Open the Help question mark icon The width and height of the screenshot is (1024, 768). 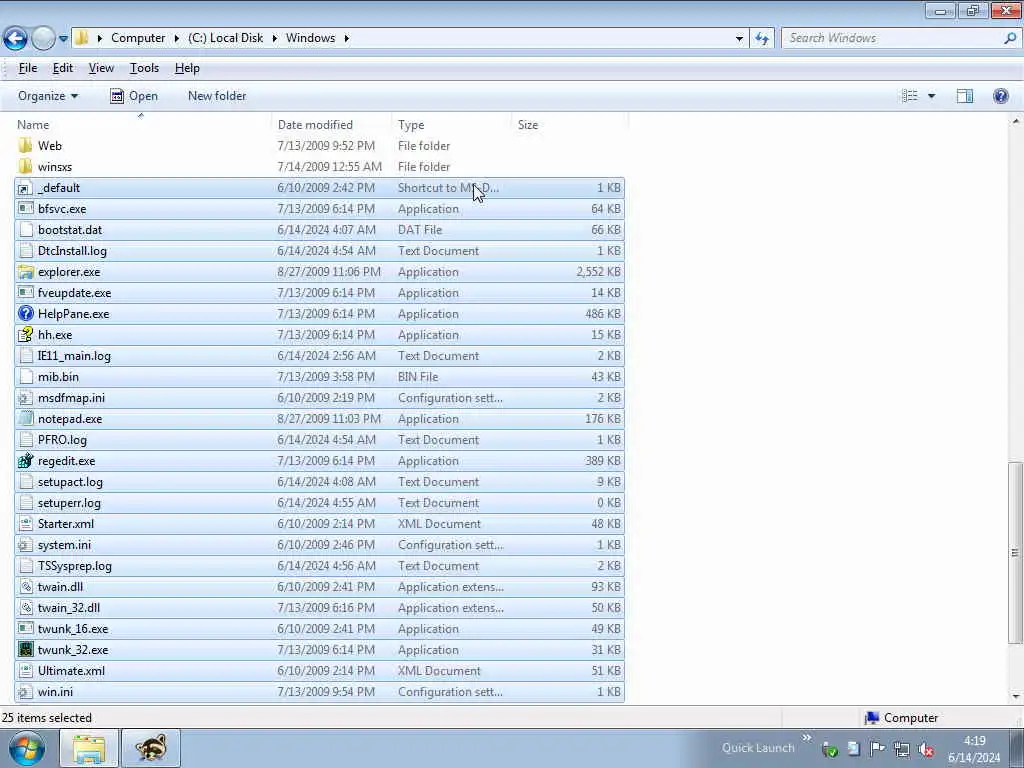point(1000,96)
